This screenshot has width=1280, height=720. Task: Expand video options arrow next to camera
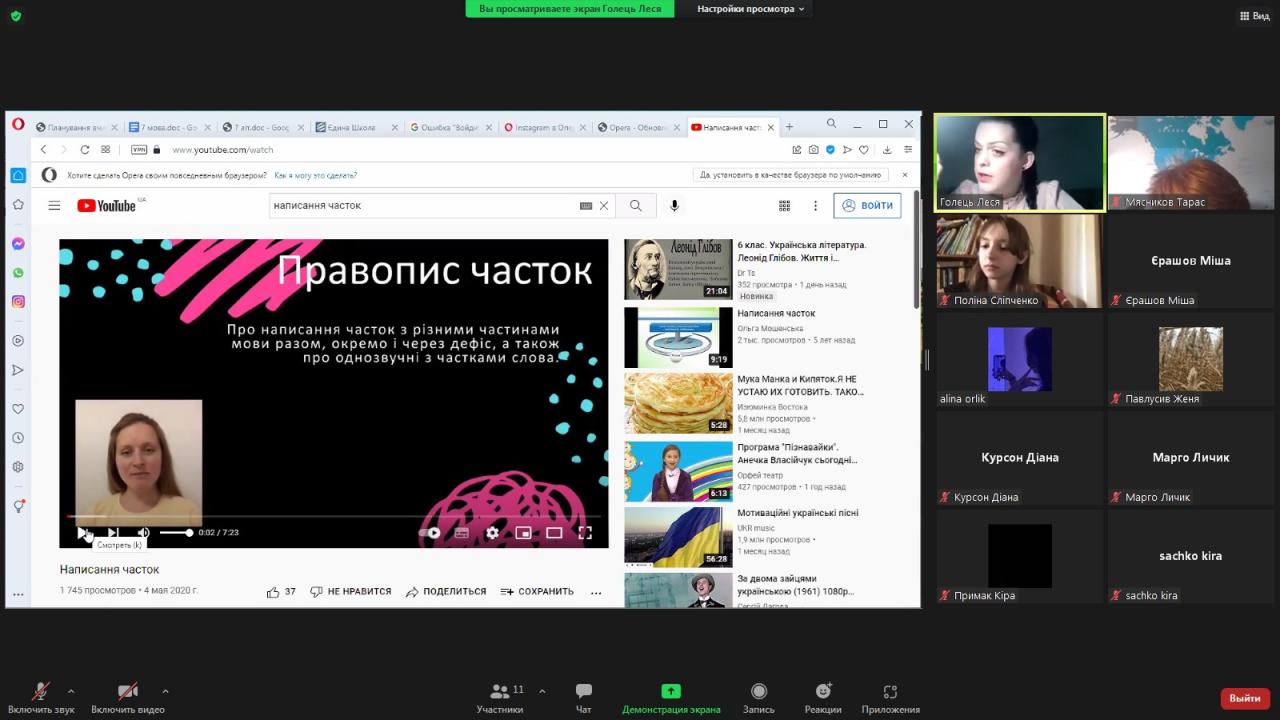(165, 691)
